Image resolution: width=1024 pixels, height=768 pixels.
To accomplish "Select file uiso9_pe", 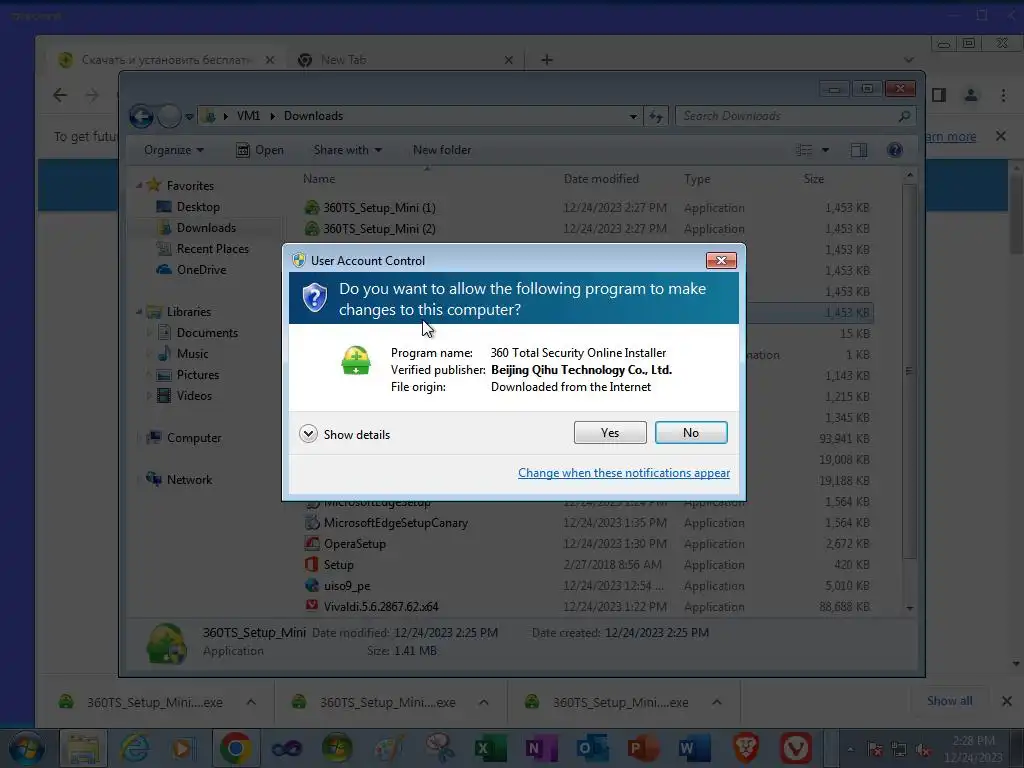I will click(x=347, y=586).
